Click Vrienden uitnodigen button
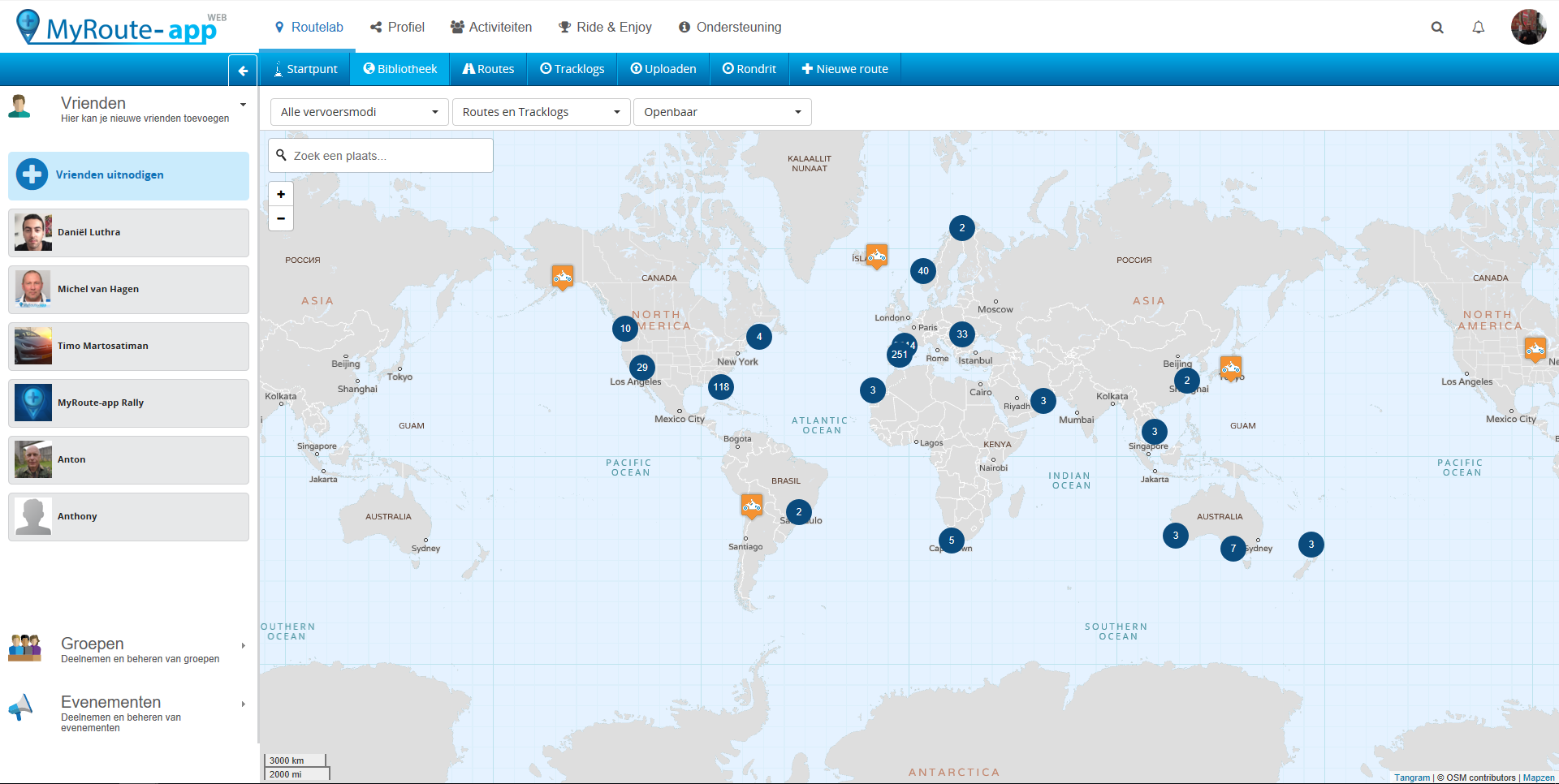The image size is (1559, 784). [129, 175]
